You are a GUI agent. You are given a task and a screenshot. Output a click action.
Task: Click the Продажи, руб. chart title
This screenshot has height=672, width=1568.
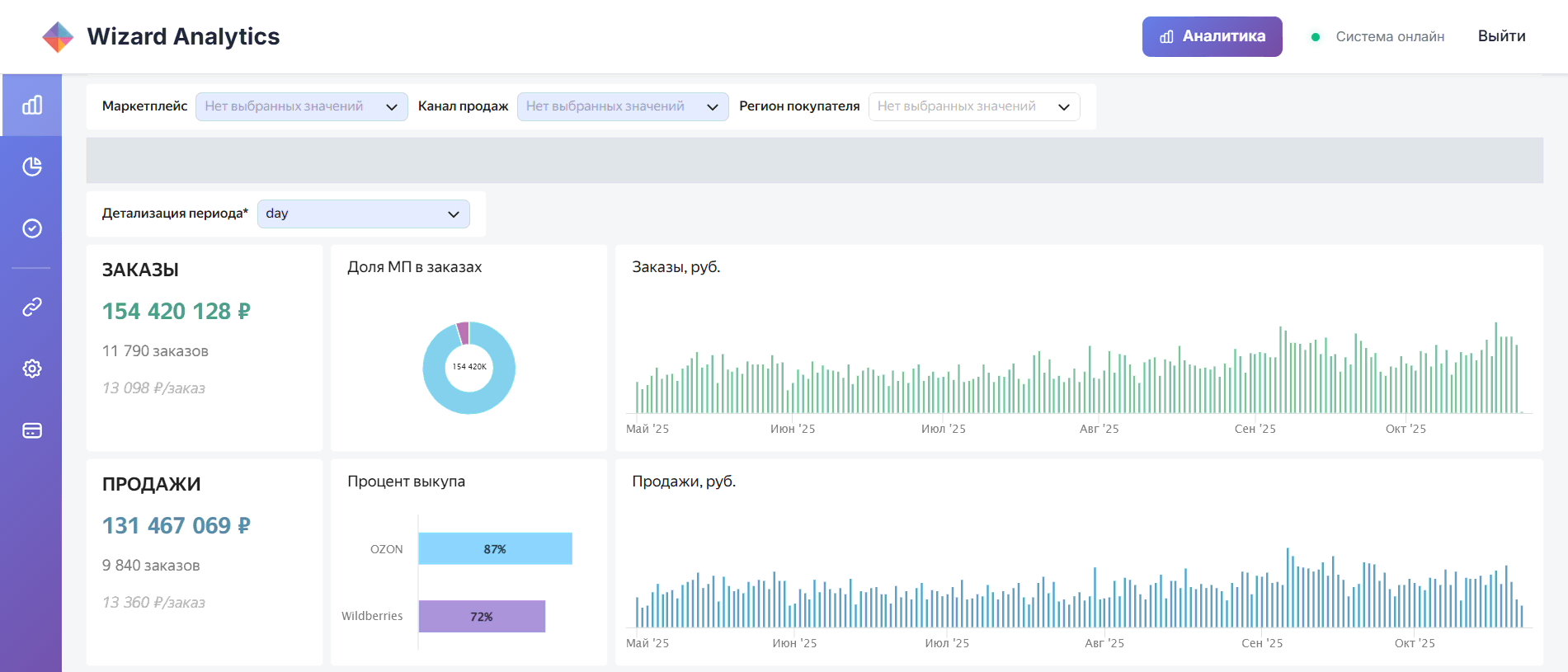(684, 482)
